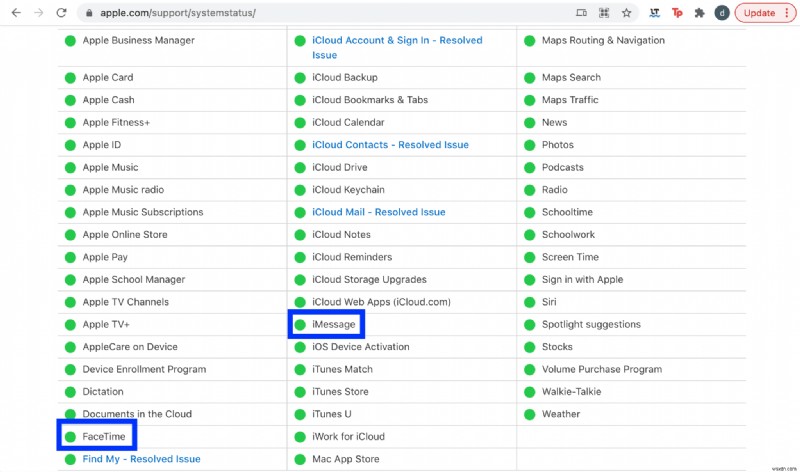800x472 pixels.
Task: Open the Find My resolved issue link
Action: 141,459
